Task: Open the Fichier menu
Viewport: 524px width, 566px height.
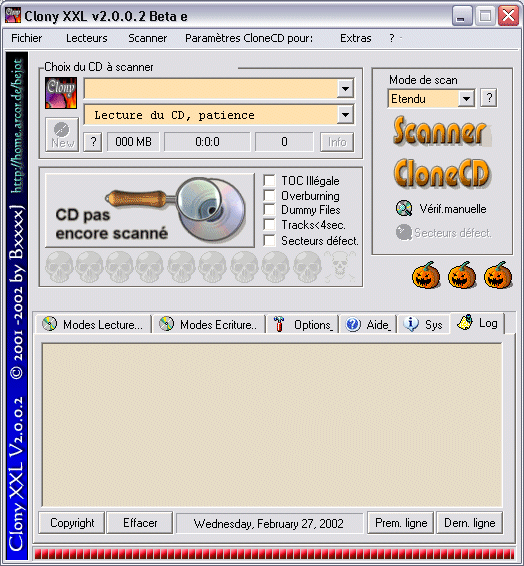Action: pos(26,38)
